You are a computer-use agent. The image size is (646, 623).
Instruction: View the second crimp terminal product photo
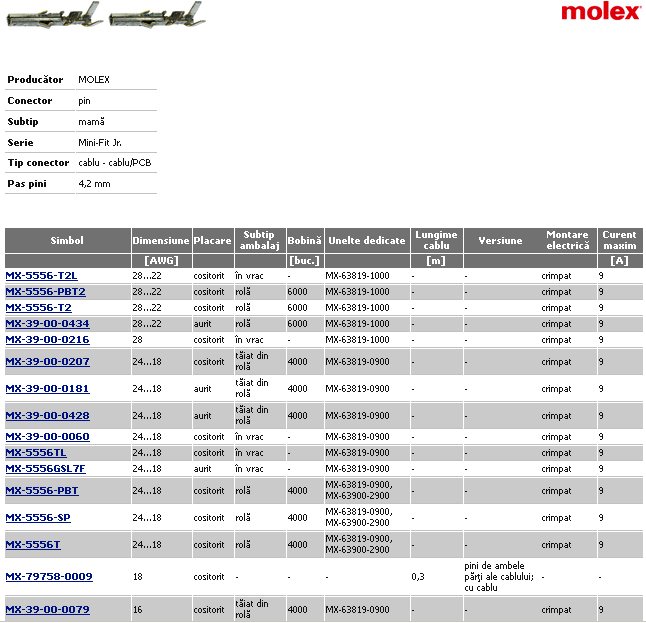point(157,16)
